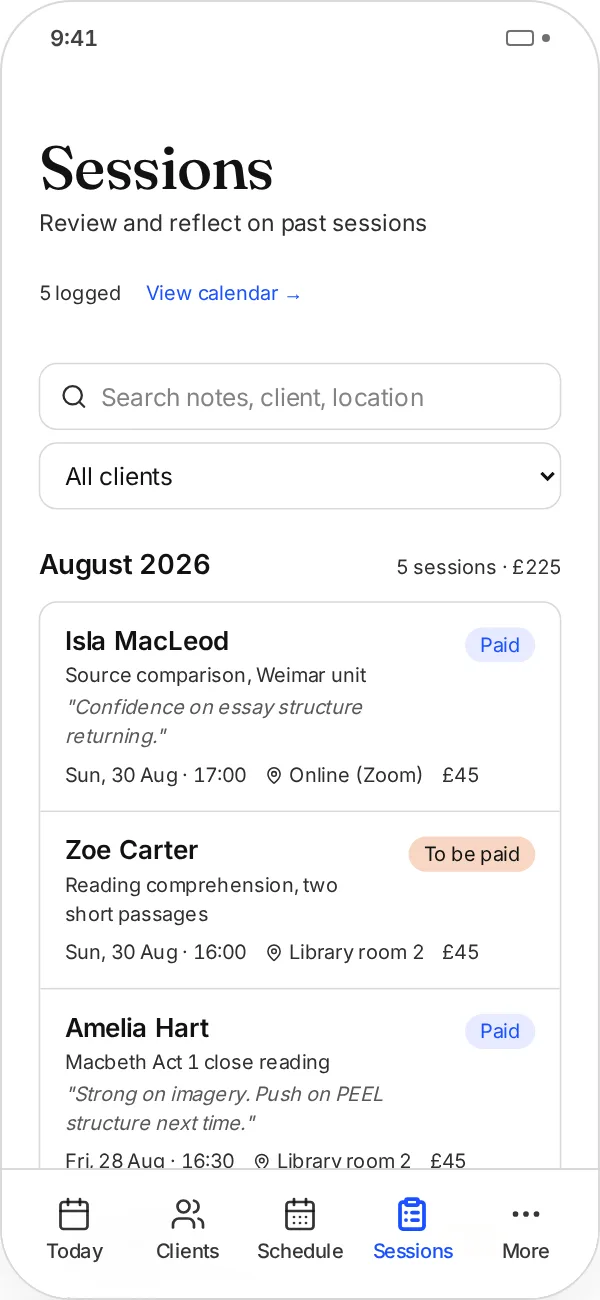The height and width of the screenshot is (1300, 600).
Task: Click the search magnifier icon
Action: [x=74, y=397]
